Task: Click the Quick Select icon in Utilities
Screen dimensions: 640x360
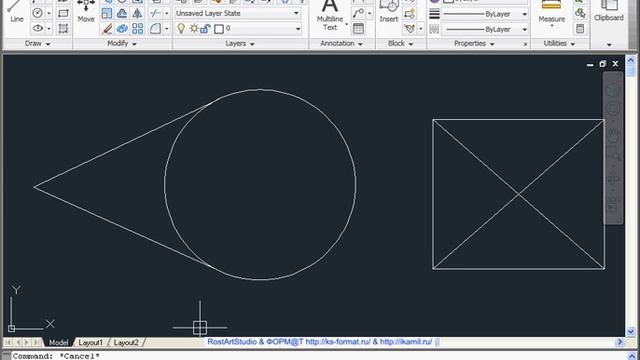Action: point(580,13)
